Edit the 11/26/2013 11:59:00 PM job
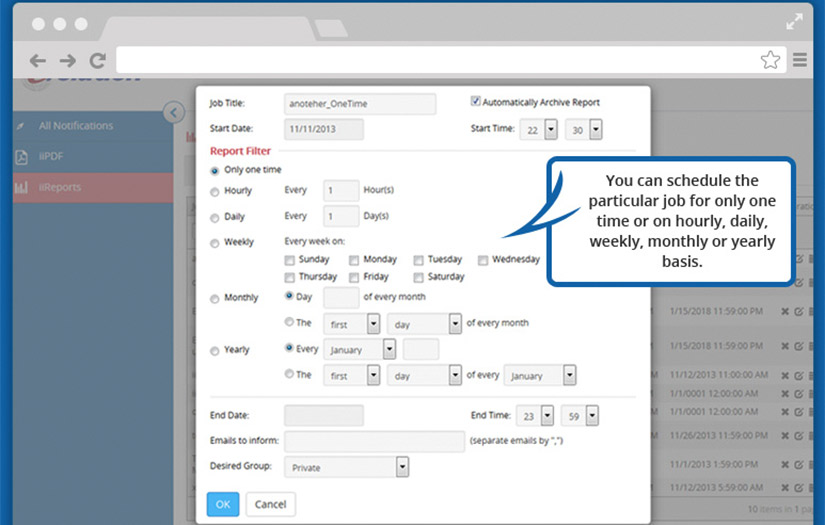Screen dimensions: 825x525 point(799,436)
